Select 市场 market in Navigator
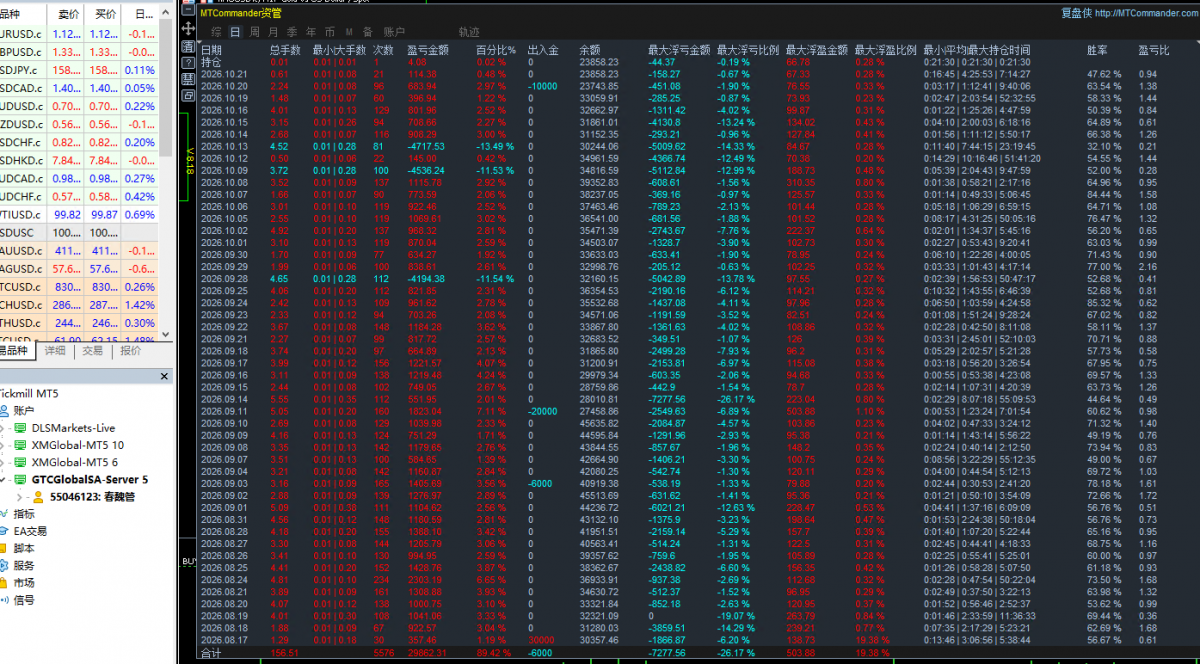This screenshot has height=664, width=1200. [x=24, y=582]
